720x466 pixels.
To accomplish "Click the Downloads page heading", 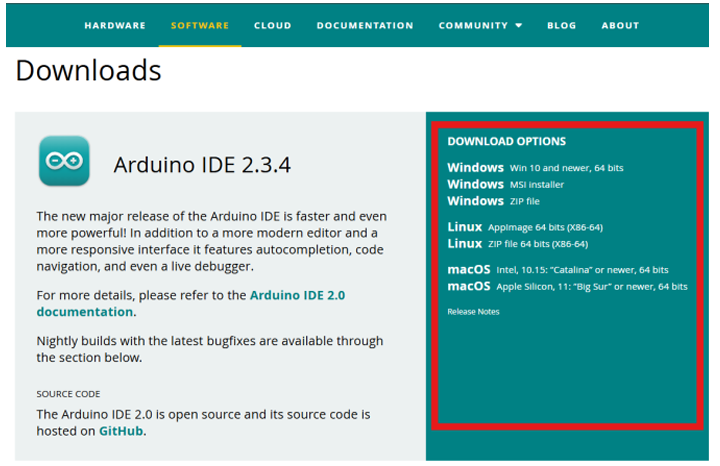I will click(89, 71).
